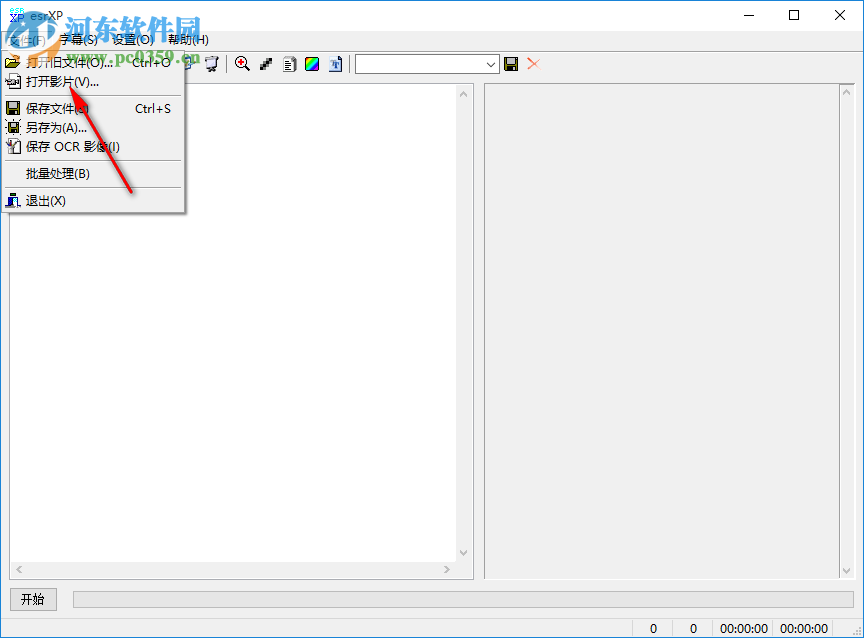Choose 保存文件 in the open menu
The width and height of the screenshot is (864, 638).
93,109
